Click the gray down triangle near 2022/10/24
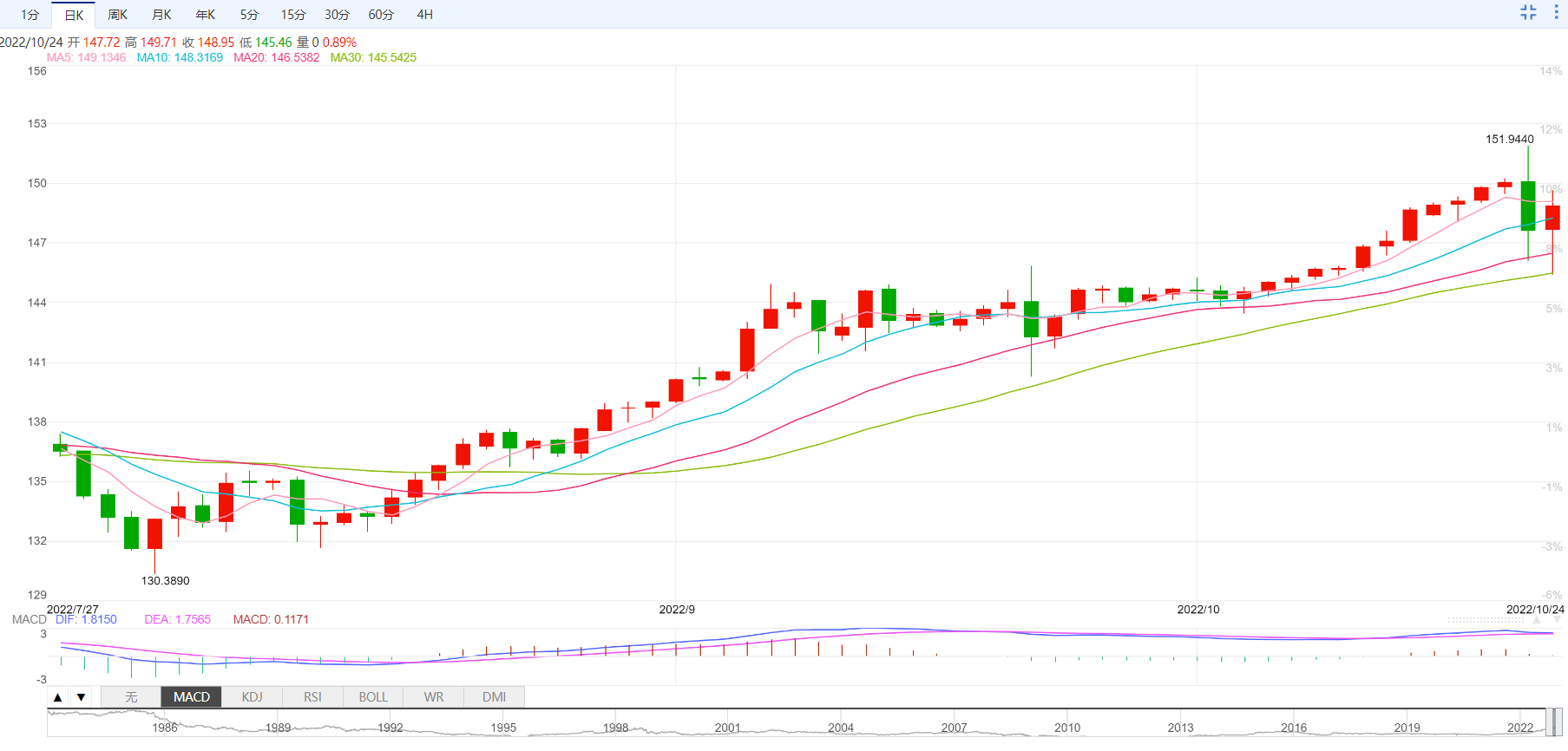The height and width of the screenshot is (751, 1568). point(1558,621)
